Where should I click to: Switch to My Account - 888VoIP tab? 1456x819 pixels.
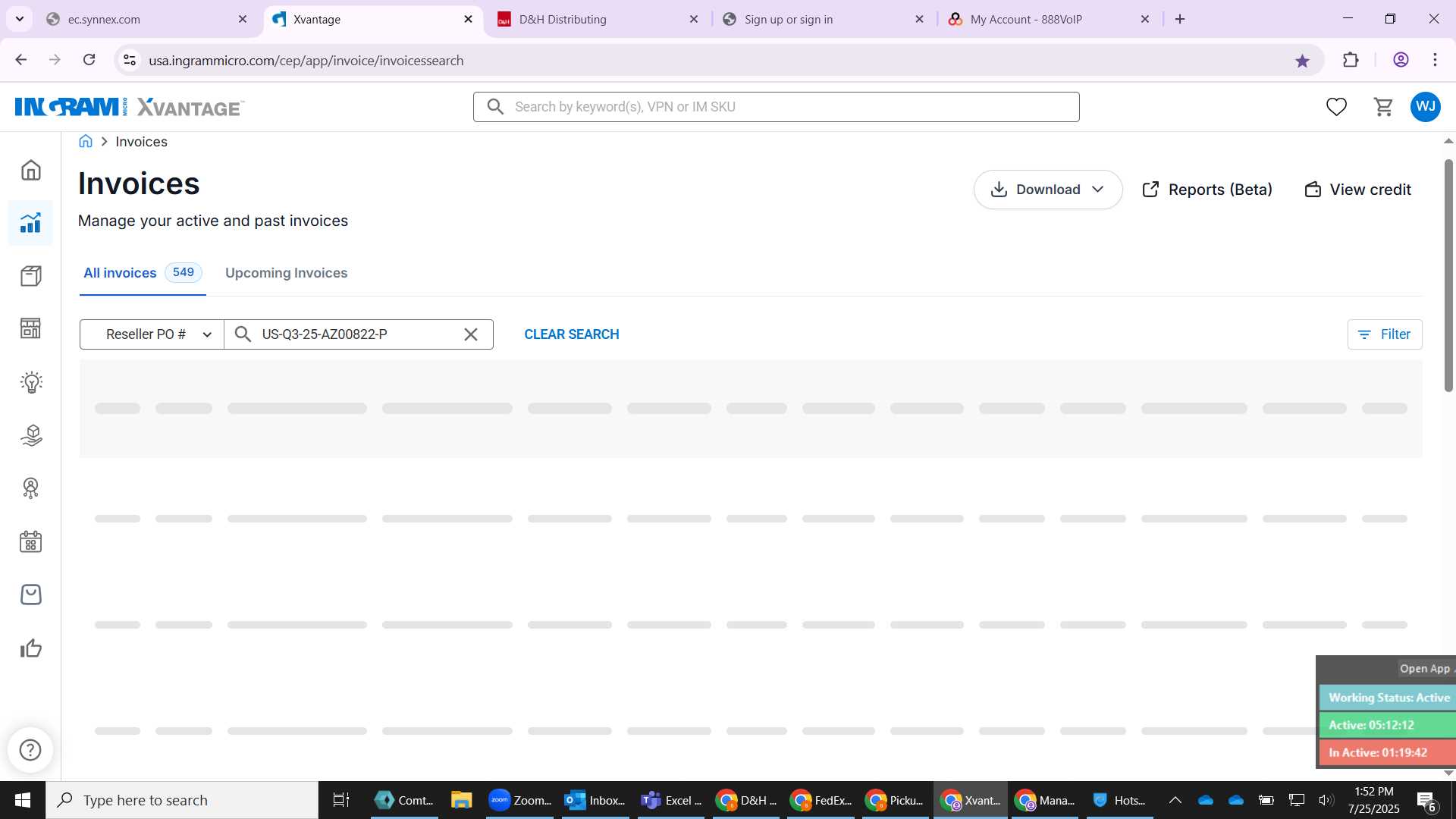click(x=1050, y=19)
